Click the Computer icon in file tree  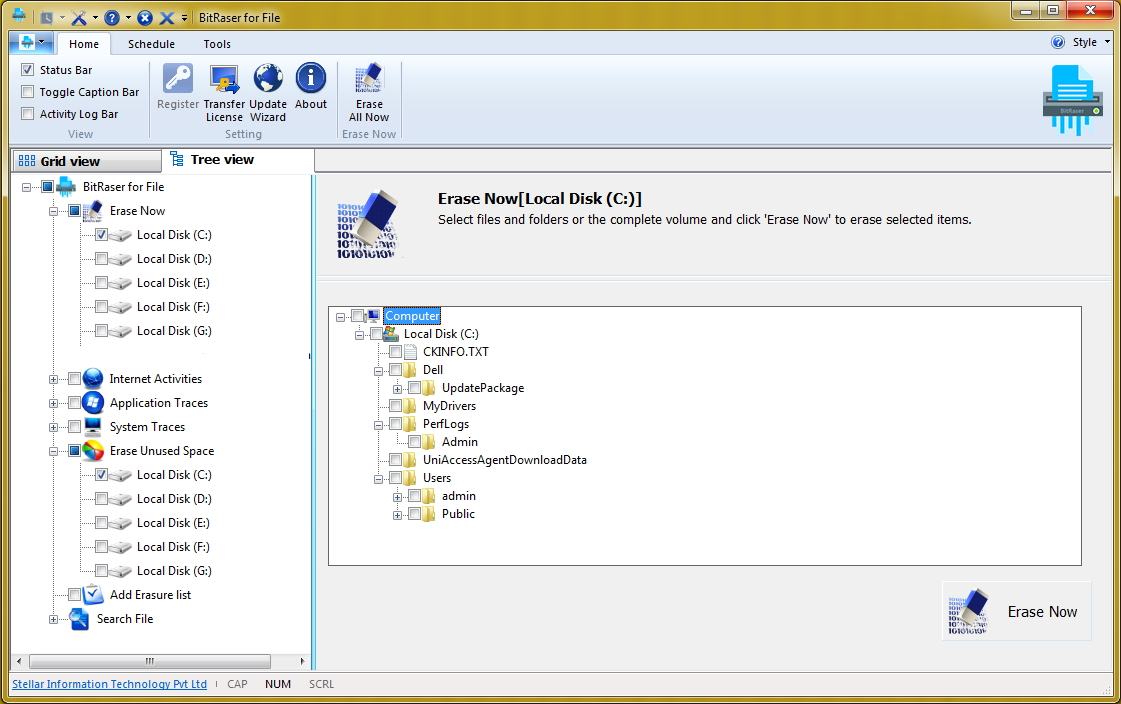(x=374, y=316)
